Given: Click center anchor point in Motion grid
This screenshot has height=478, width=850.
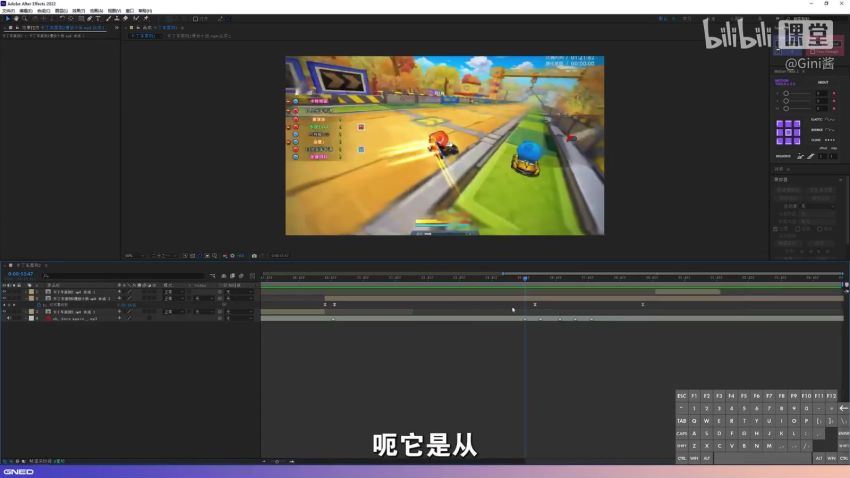Looking at the screenshot, I should point(788,132).
